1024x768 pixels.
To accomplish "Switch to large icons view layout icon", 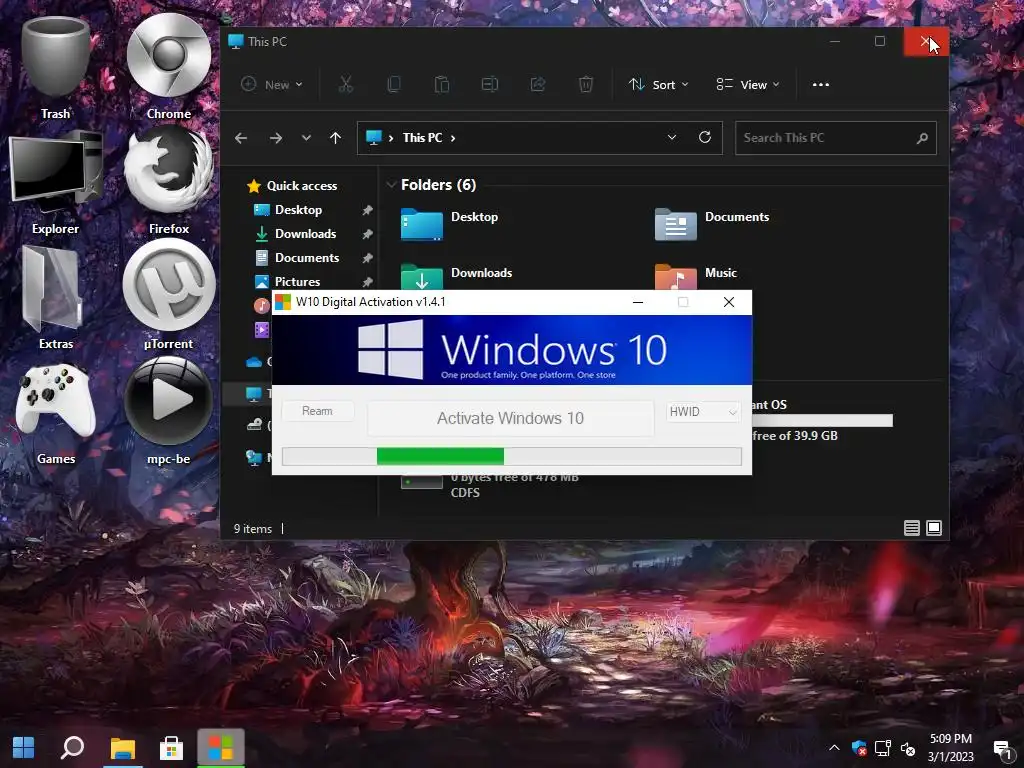I will pyautogui.click(x=934, y=528).
